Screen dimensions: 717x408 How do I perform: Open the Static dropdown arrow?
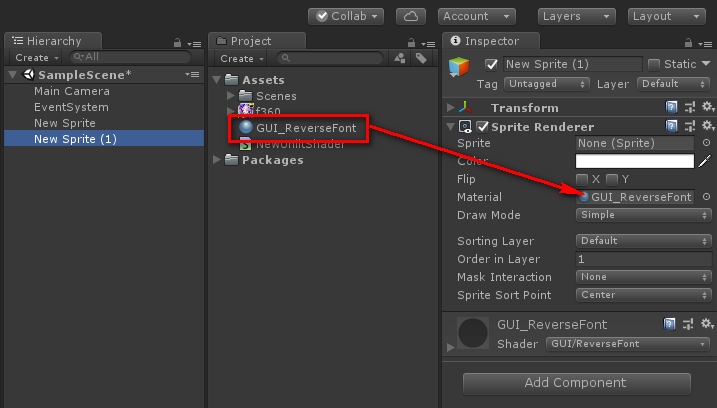tap(706, 64)
